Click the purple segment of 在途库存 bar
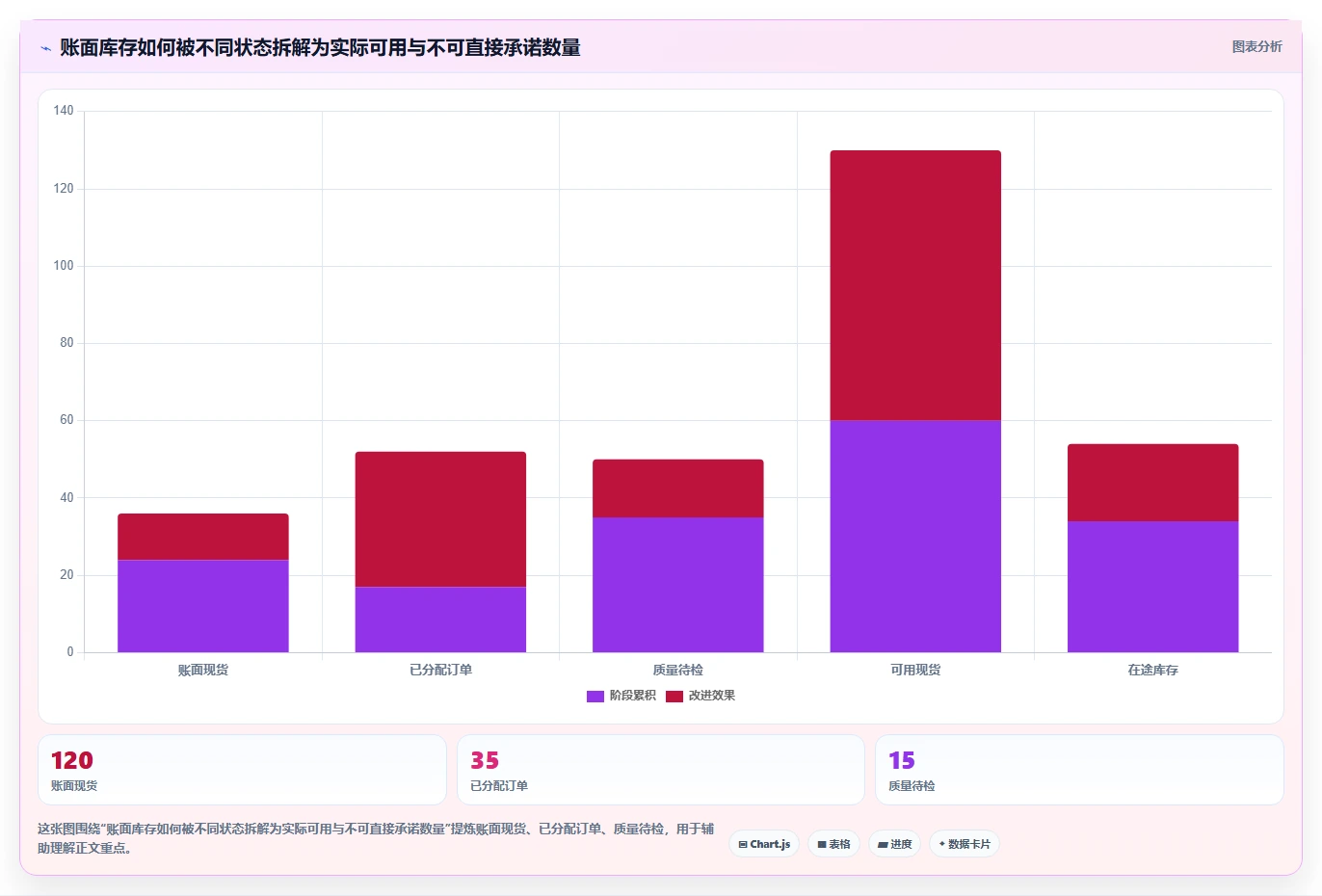1322x896 pixels. point(1153,587)
